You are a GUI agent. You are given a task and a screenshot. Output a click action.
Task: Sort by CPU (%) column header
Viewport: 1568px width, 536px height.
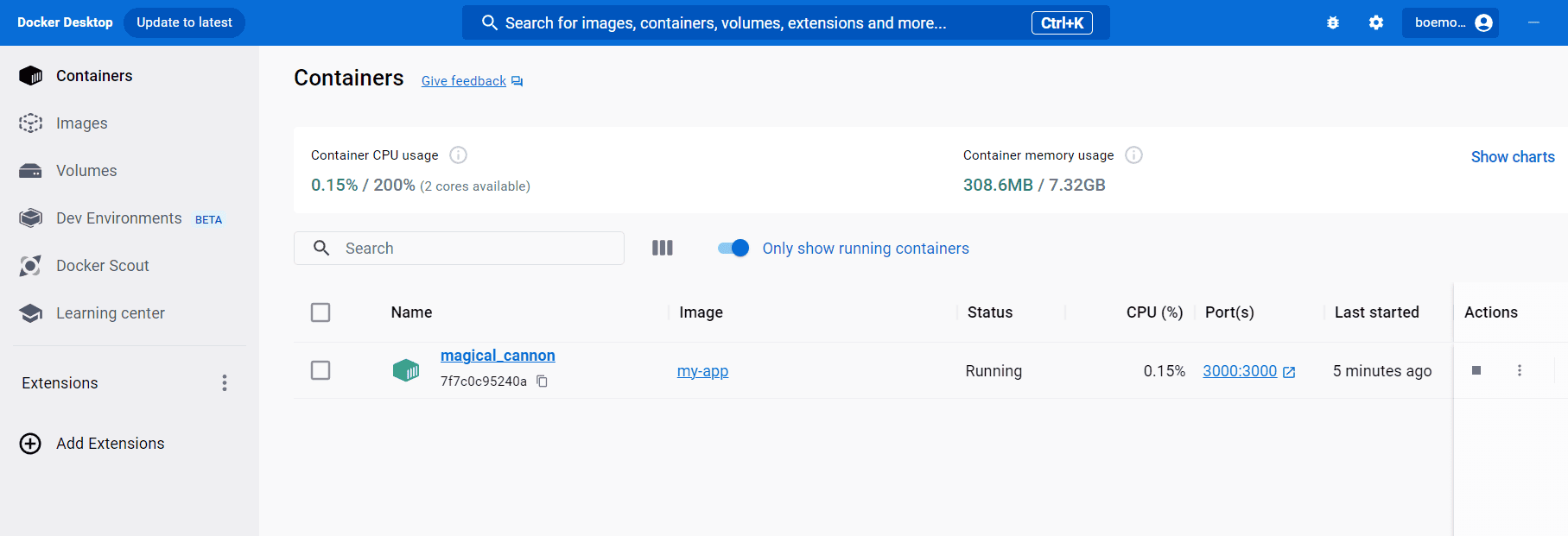1154,312
